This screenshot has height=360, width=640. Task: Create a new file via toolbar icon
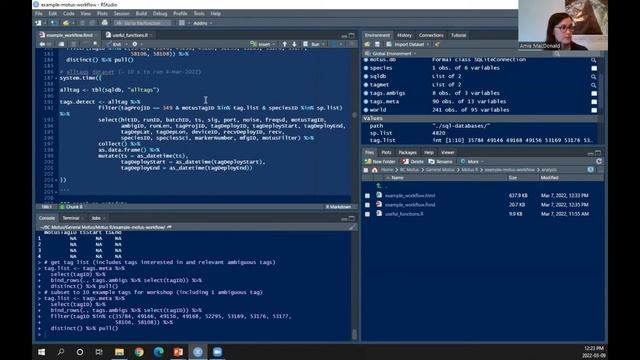point(38,23)
